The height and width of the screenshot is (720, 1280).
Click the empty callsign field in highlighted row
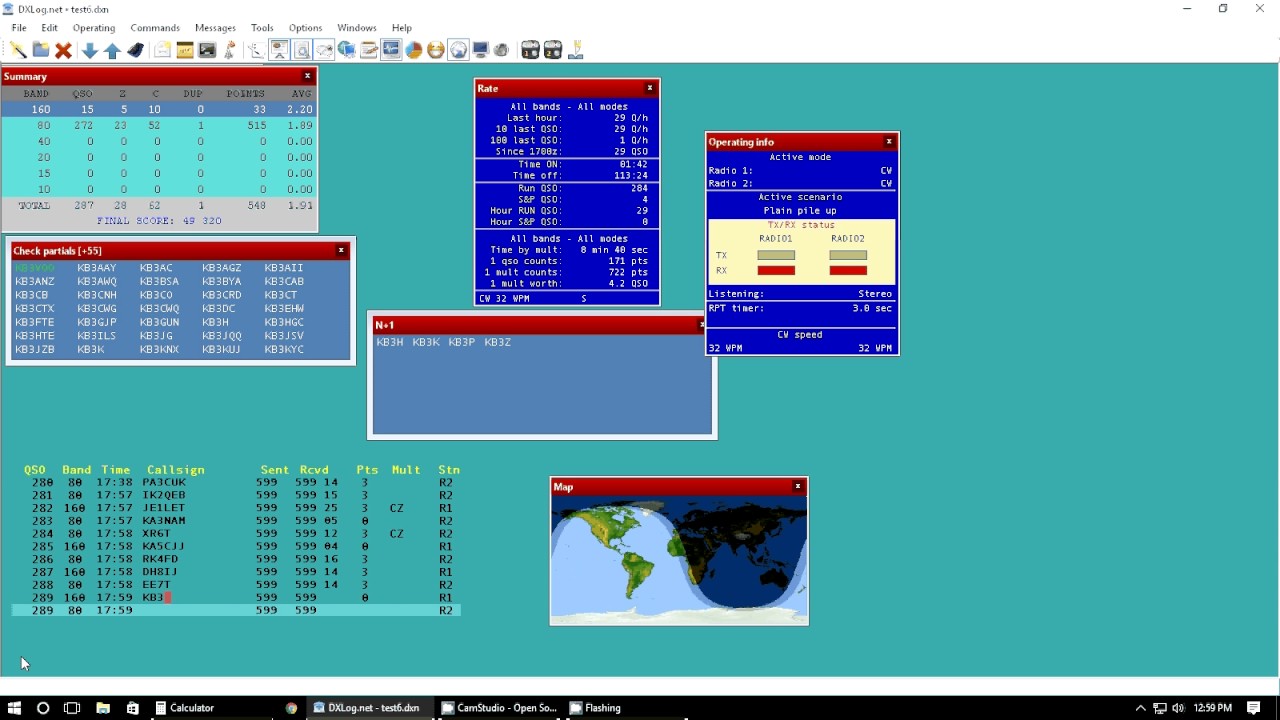click(x=194, y=610)
